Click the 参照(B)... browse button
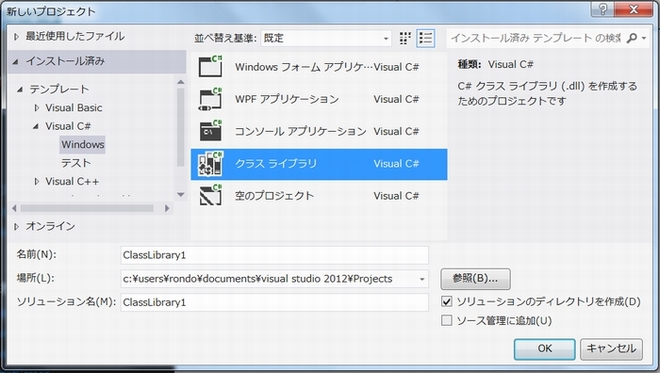Image resolution: width=660 pixels, height=373 pixels. click(475, 279)
